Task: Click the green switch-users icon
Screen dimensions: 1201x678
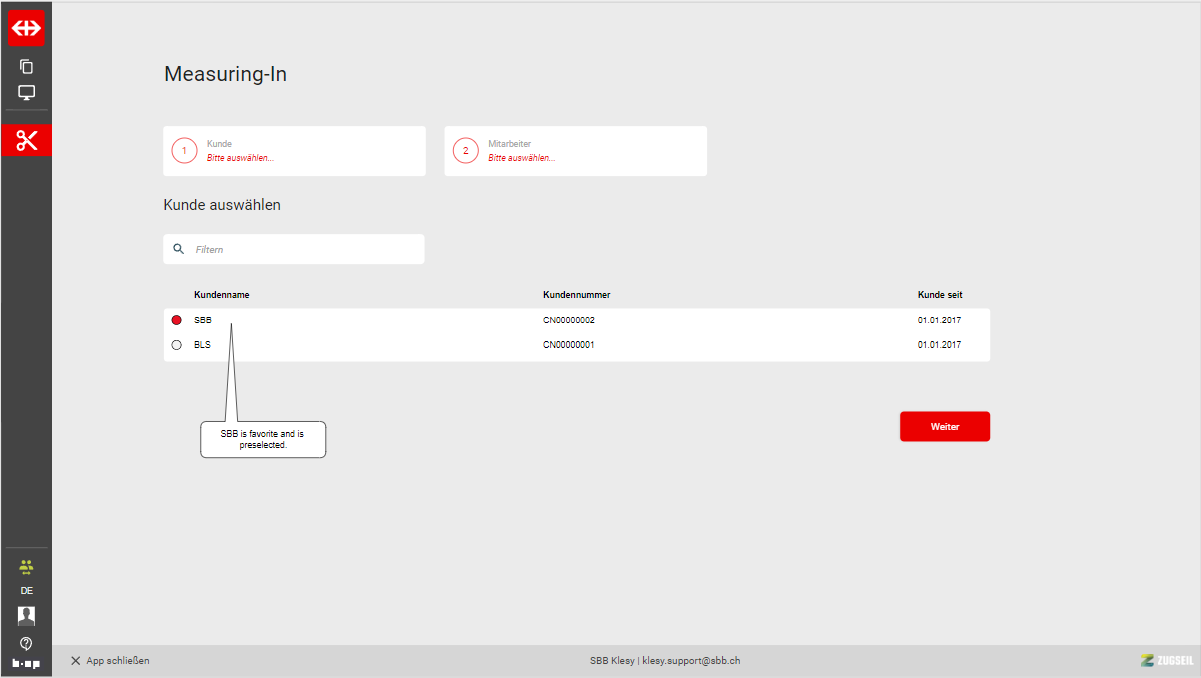Action: click(26, 566)
